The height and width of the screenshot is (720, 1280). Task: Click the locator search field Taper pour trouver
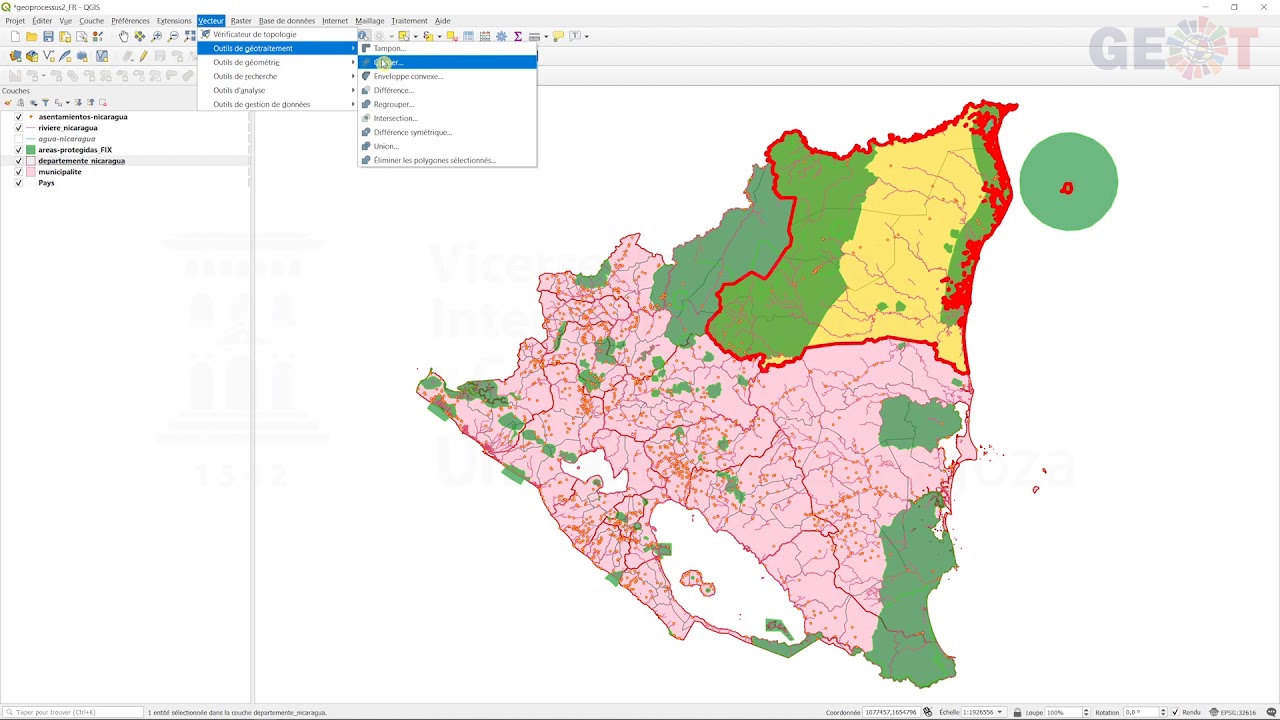73,712
